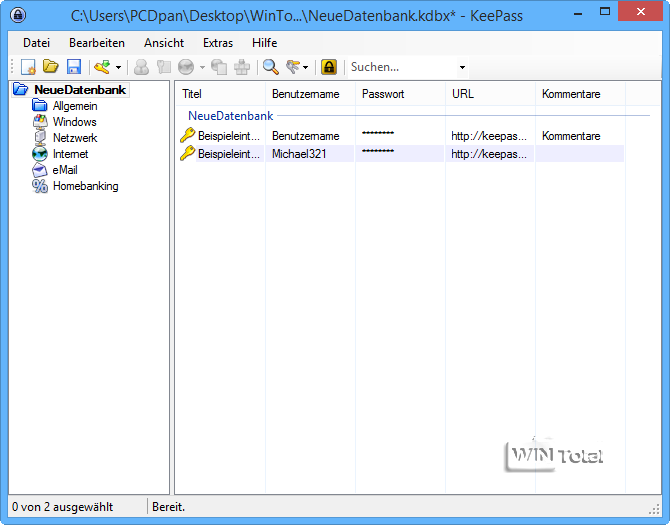The width and height of the screenshot is (670, 525).
Task: Click the Copy User Name icon
Action: (x=141, y=67)
